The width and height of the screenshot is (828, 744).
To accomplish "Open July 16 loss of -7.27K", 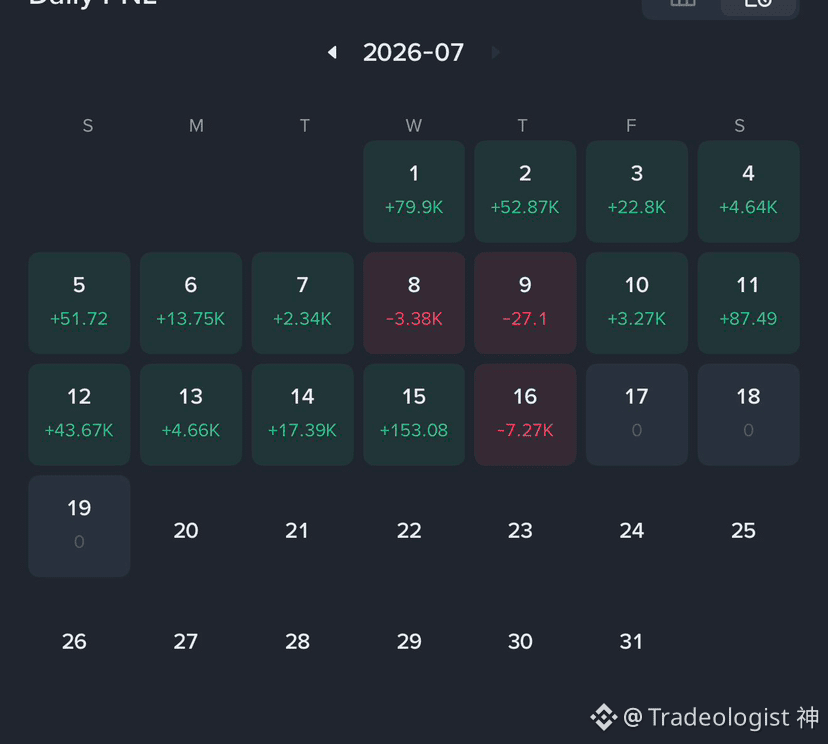I will coord(525,415).
